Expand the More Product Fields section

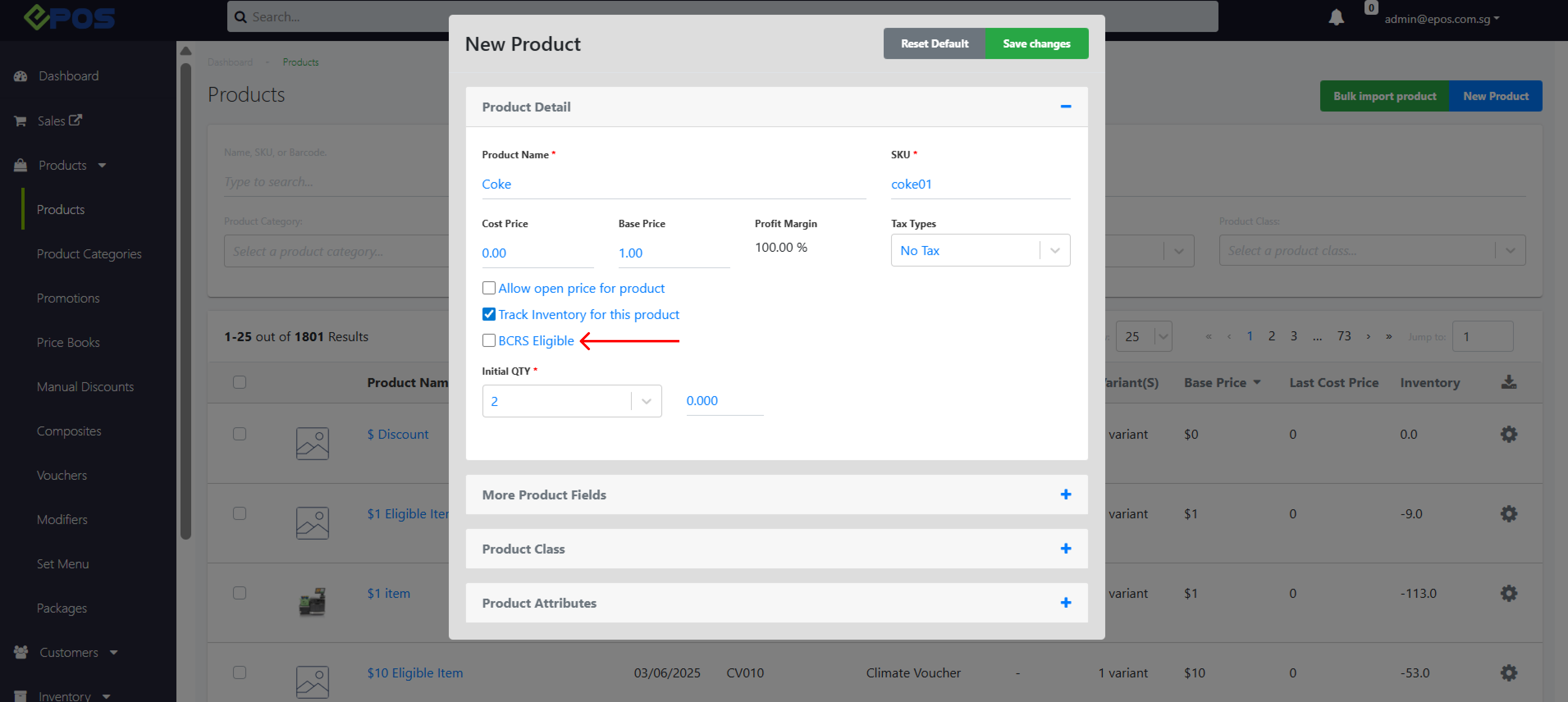(1065, 495)
